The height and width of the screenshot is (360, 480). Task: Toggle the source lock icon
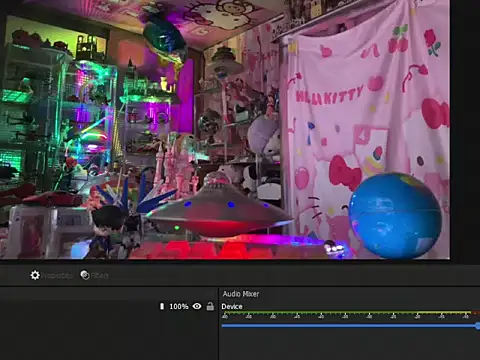click(210, 306)
